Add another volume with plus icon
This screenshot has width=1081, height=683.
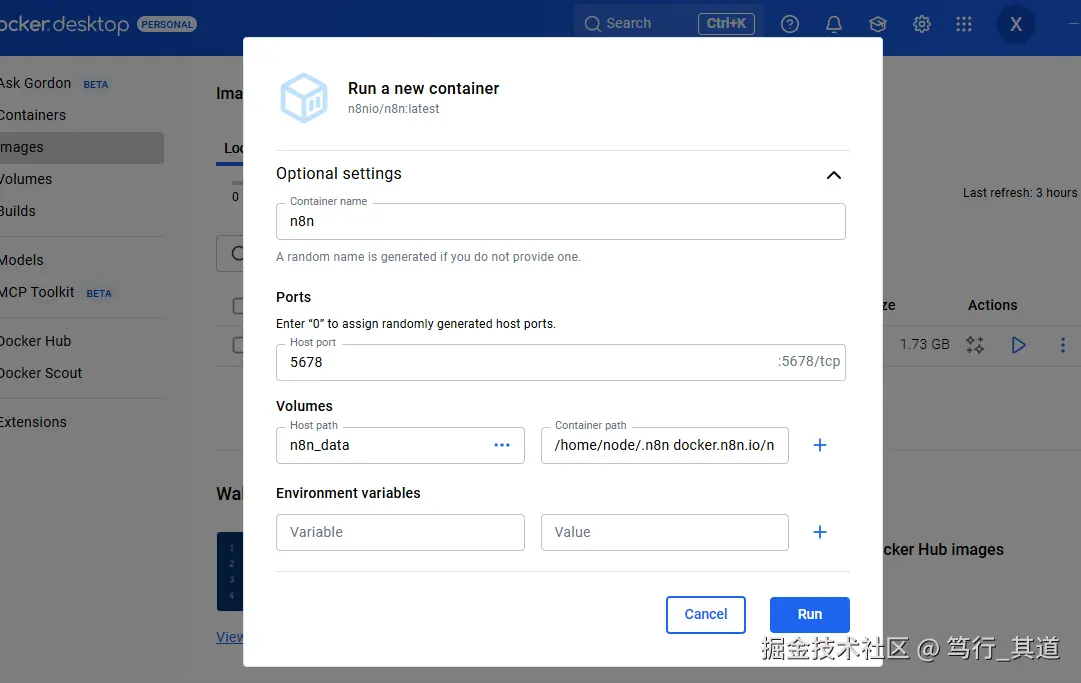tap(820, 445)
